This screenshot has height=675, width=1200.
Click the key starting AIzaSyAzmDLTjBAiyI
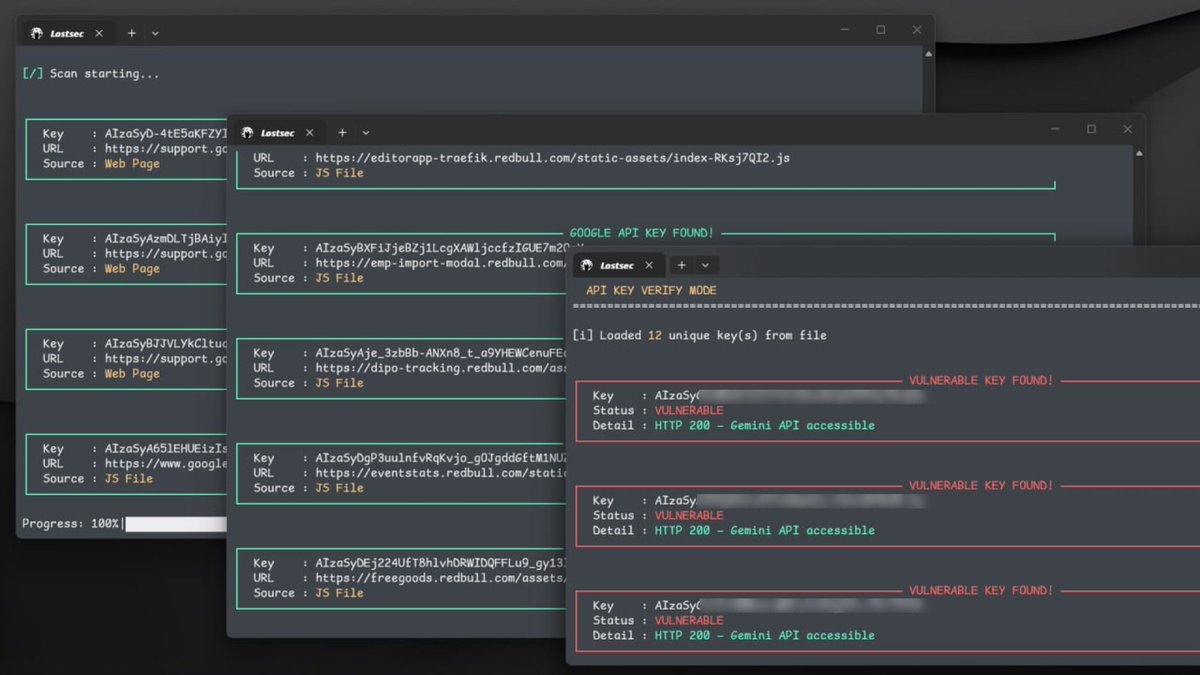click(166, 239)
